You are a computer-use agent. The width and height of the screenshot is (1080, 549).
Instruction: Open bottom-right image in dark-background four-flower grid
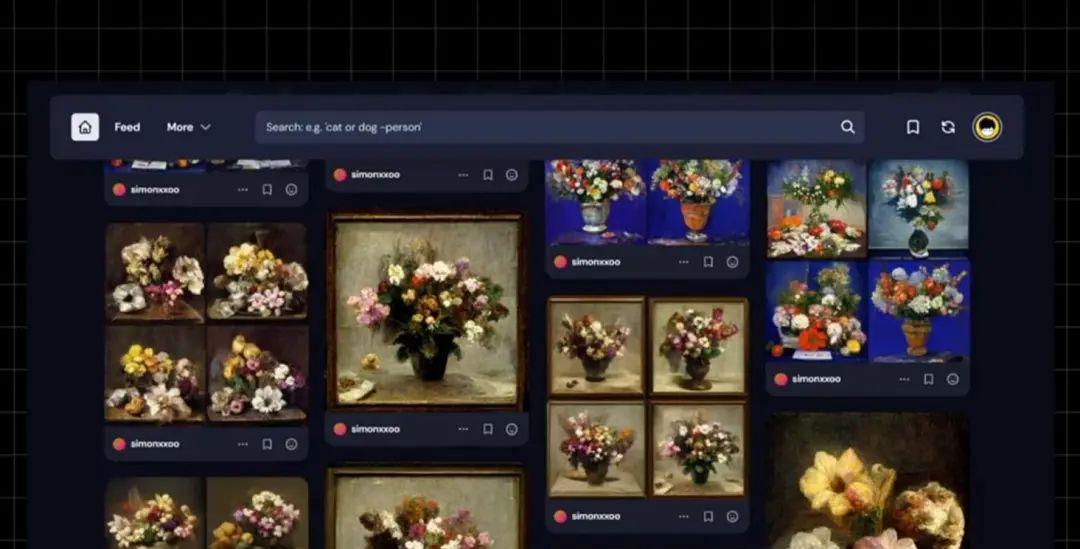258,373
